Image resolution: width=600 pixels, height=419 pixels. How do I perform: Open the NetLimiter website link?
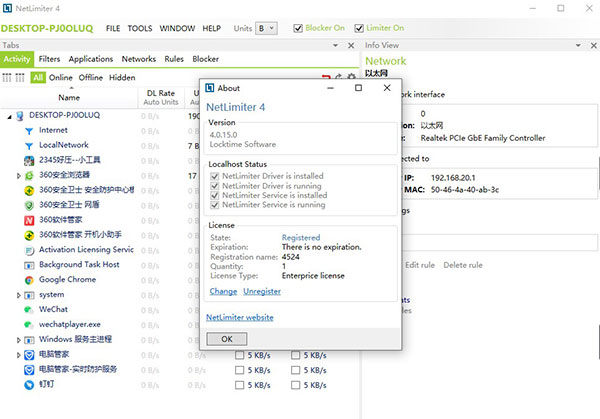point(239,317)
